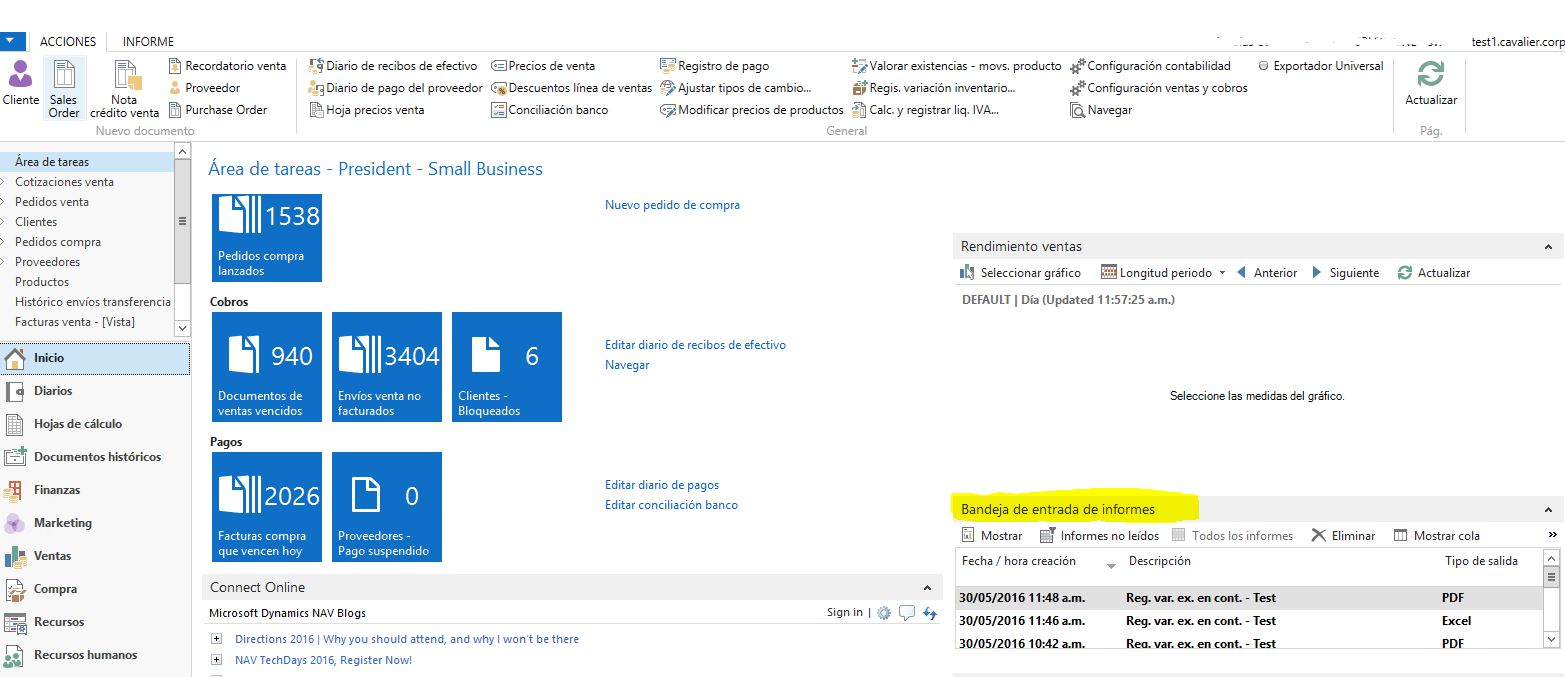This screenshot has width=1565, height=677.
Task: Enable the Informes no leídos filter
Action: (x=1103, y=535)
